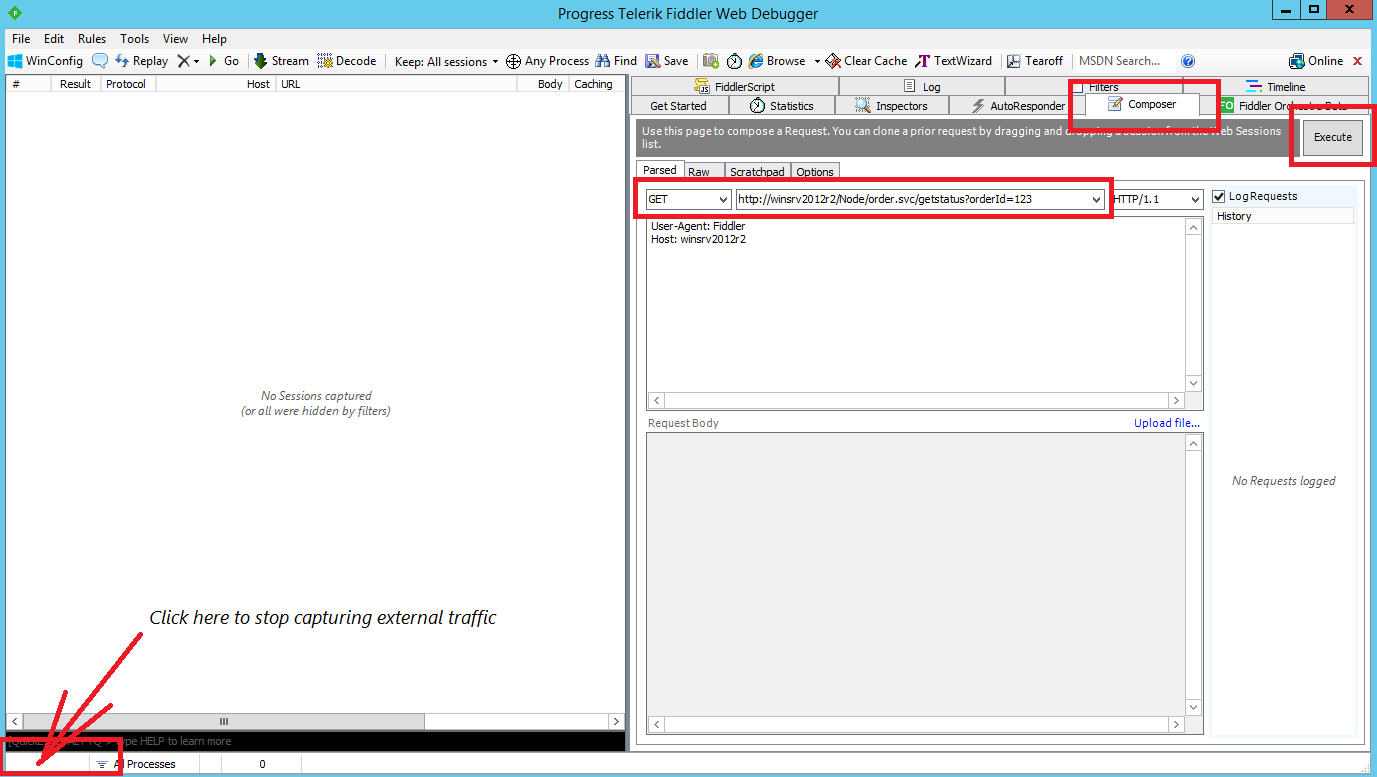Click the URL column header
The height and width of the screenshot is (777, 1377).
coord(397,84)
